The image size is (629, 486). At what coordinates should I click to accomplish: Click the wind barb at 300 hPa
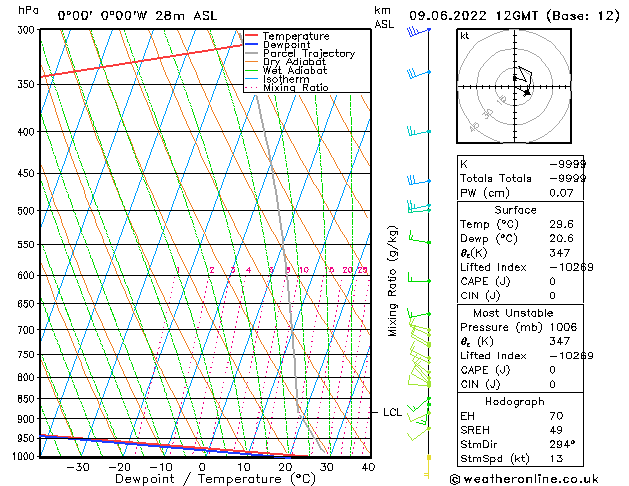(x=418, y=31)
